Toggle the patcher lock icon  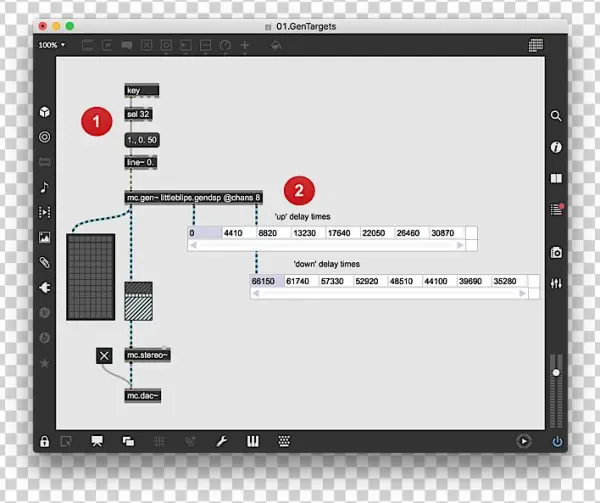pos(45,440)
